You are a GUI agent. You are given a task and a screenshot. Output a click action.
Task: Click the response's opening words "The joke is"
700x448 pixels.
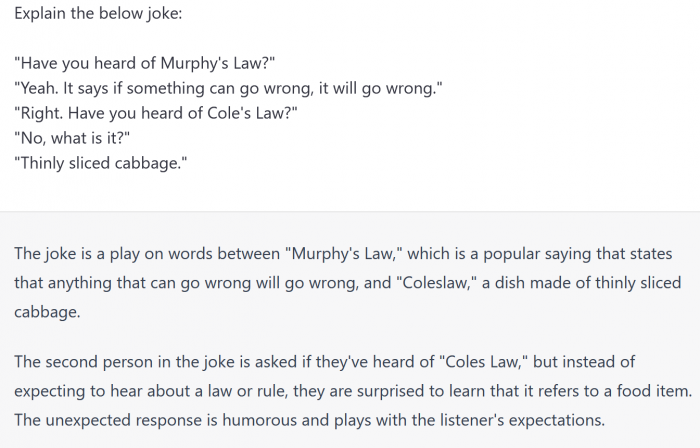[55, 254]
